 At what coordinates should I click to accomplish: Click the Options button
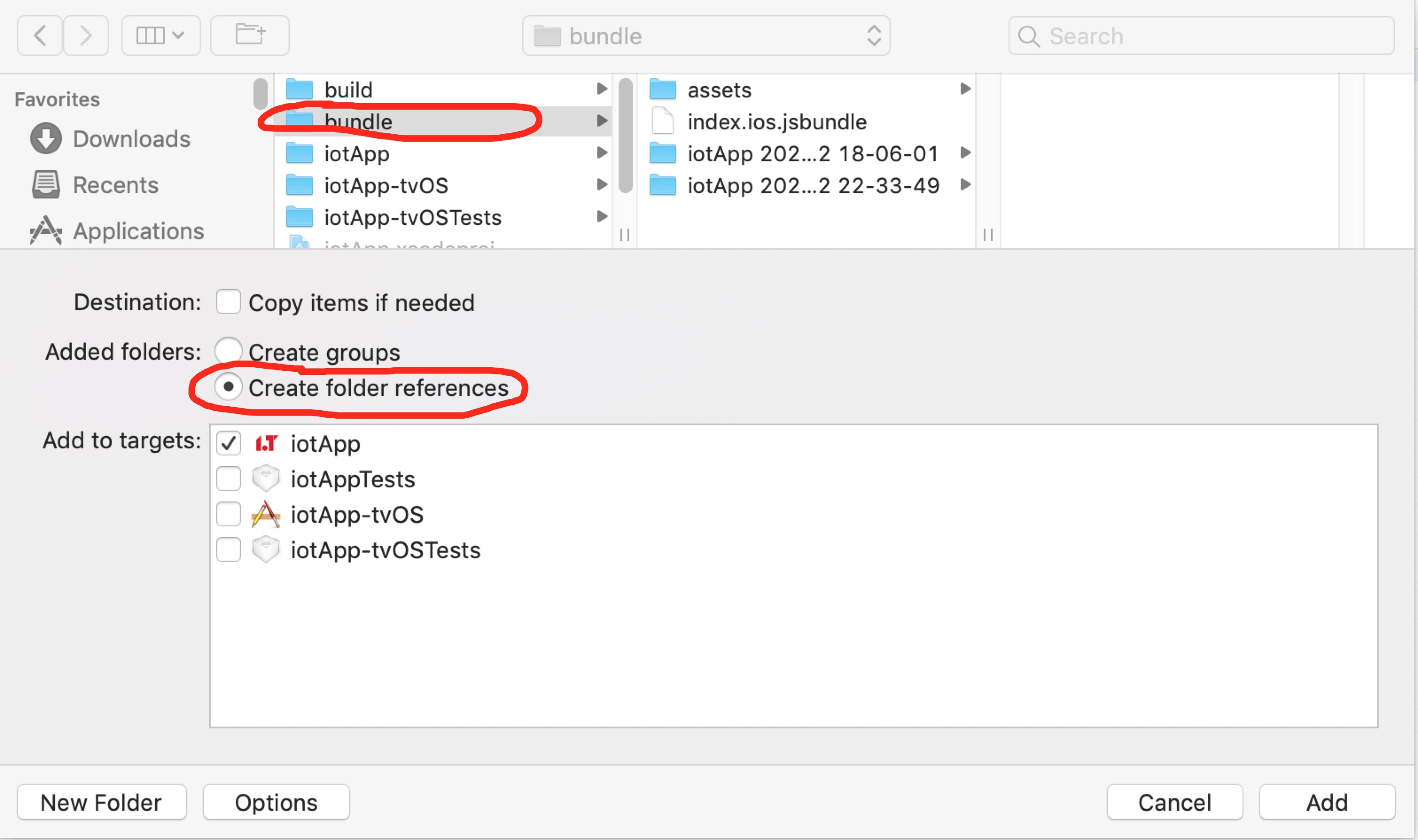276,802
